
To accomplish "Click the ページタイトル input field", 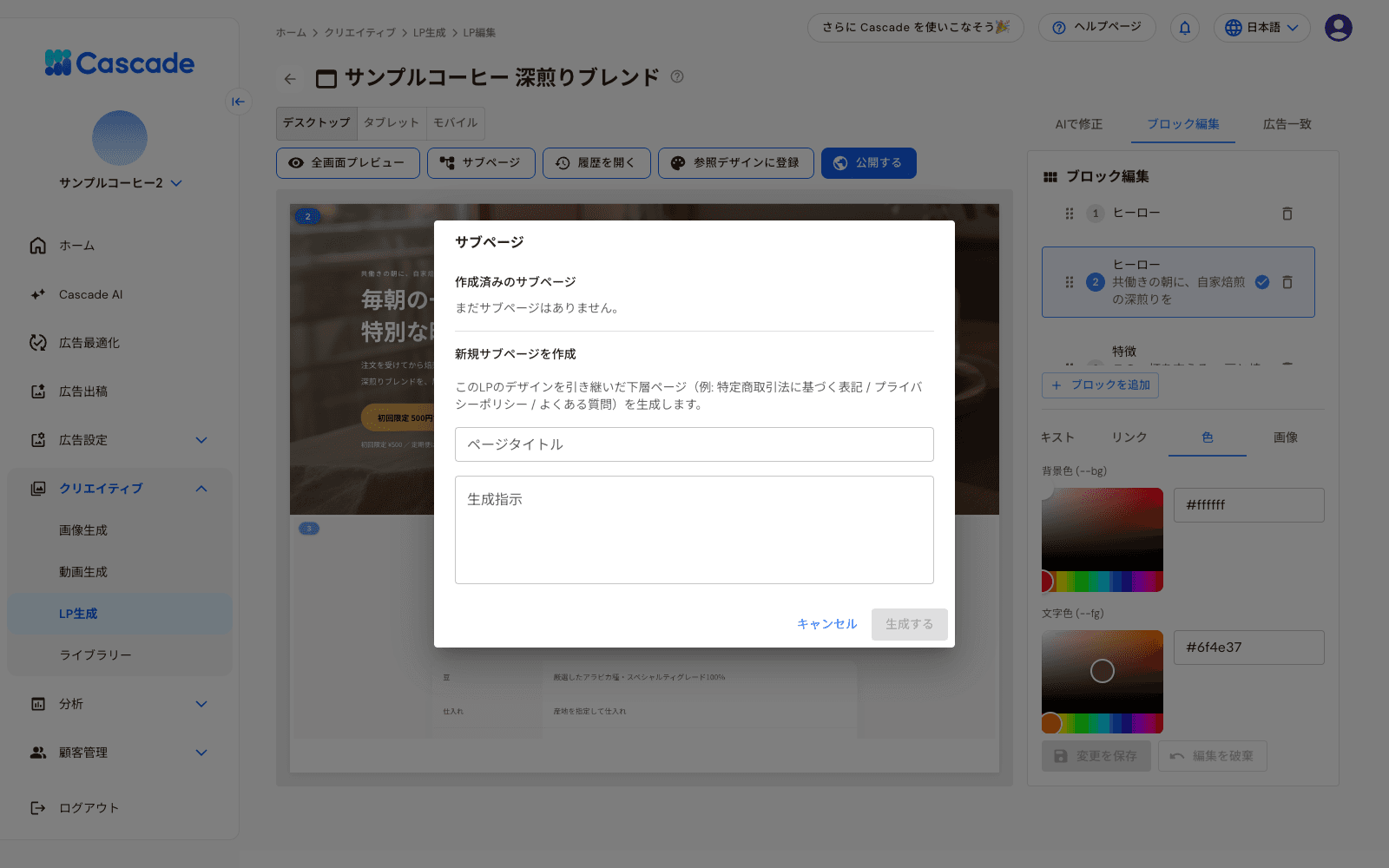I will pos(694,444).
